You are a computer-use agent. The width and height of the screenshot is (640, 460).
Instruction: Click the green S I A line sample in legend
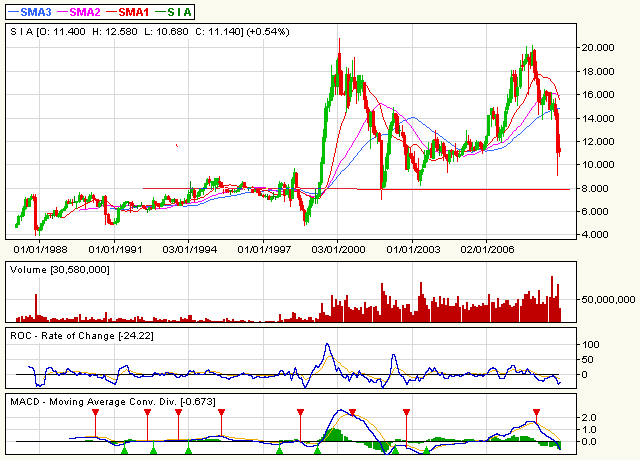pos(160,11)
